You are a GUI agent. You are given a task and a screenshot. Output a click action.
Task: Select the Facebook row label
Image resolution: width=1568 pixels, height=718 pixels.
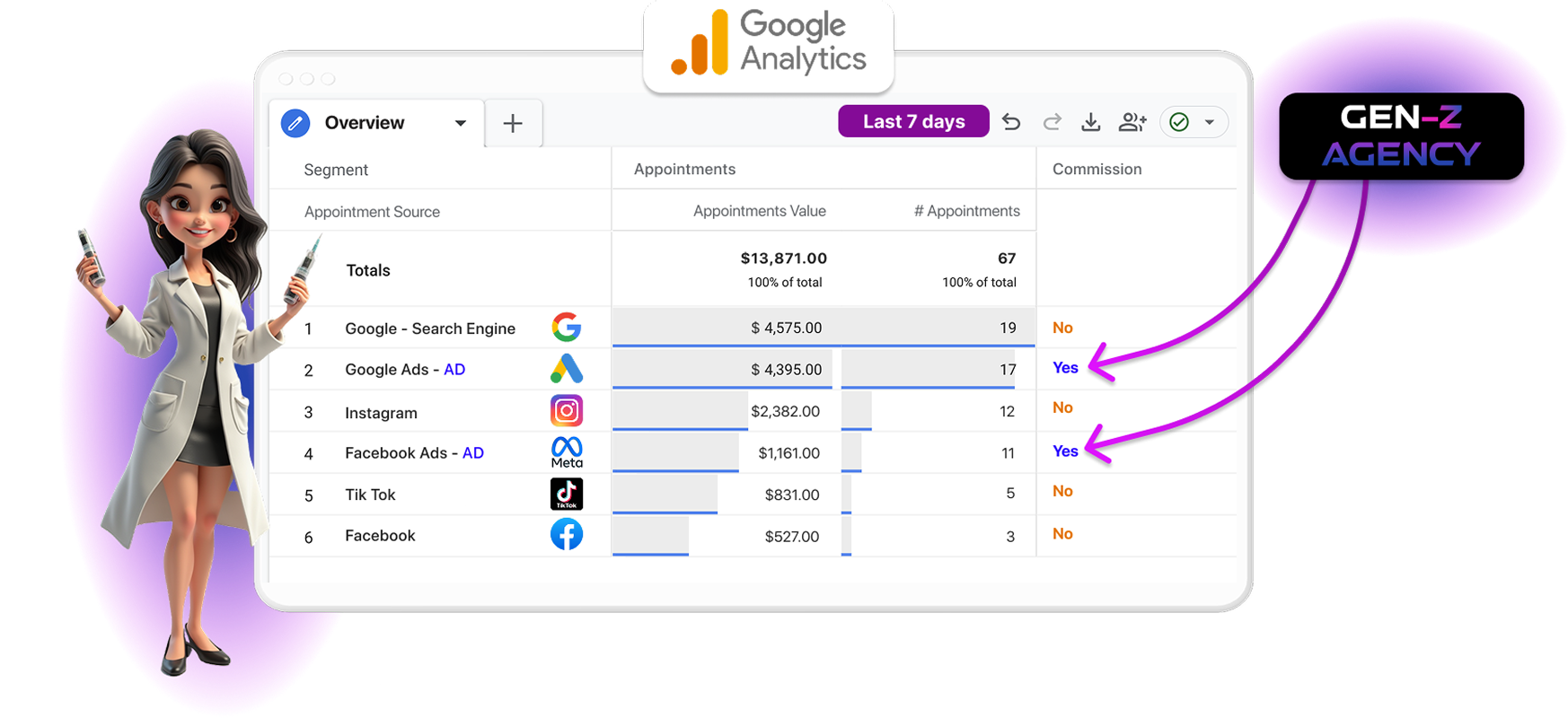click(x=380, y=536)
